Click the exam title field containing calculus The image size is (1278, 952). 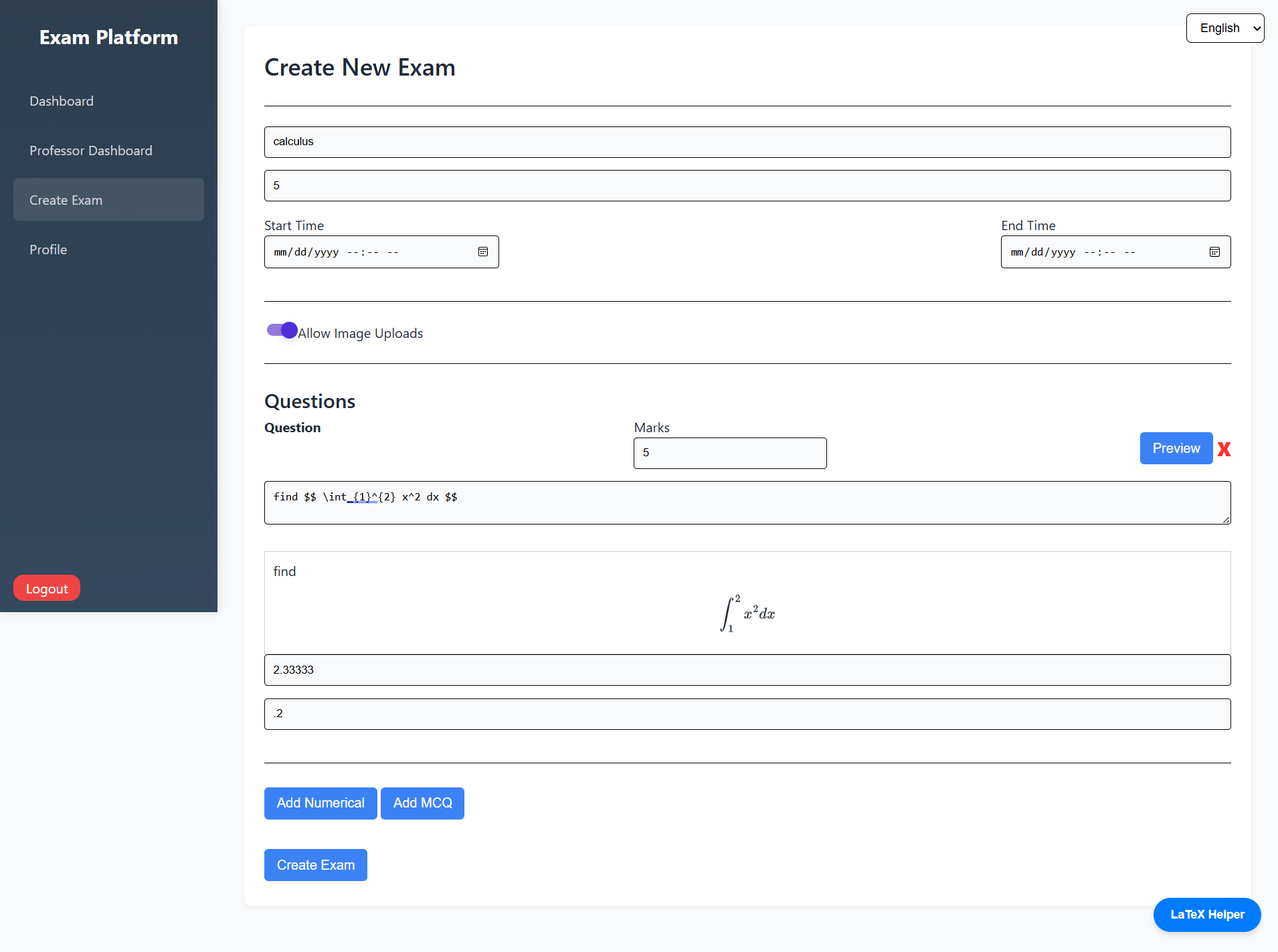click(746, 142)
